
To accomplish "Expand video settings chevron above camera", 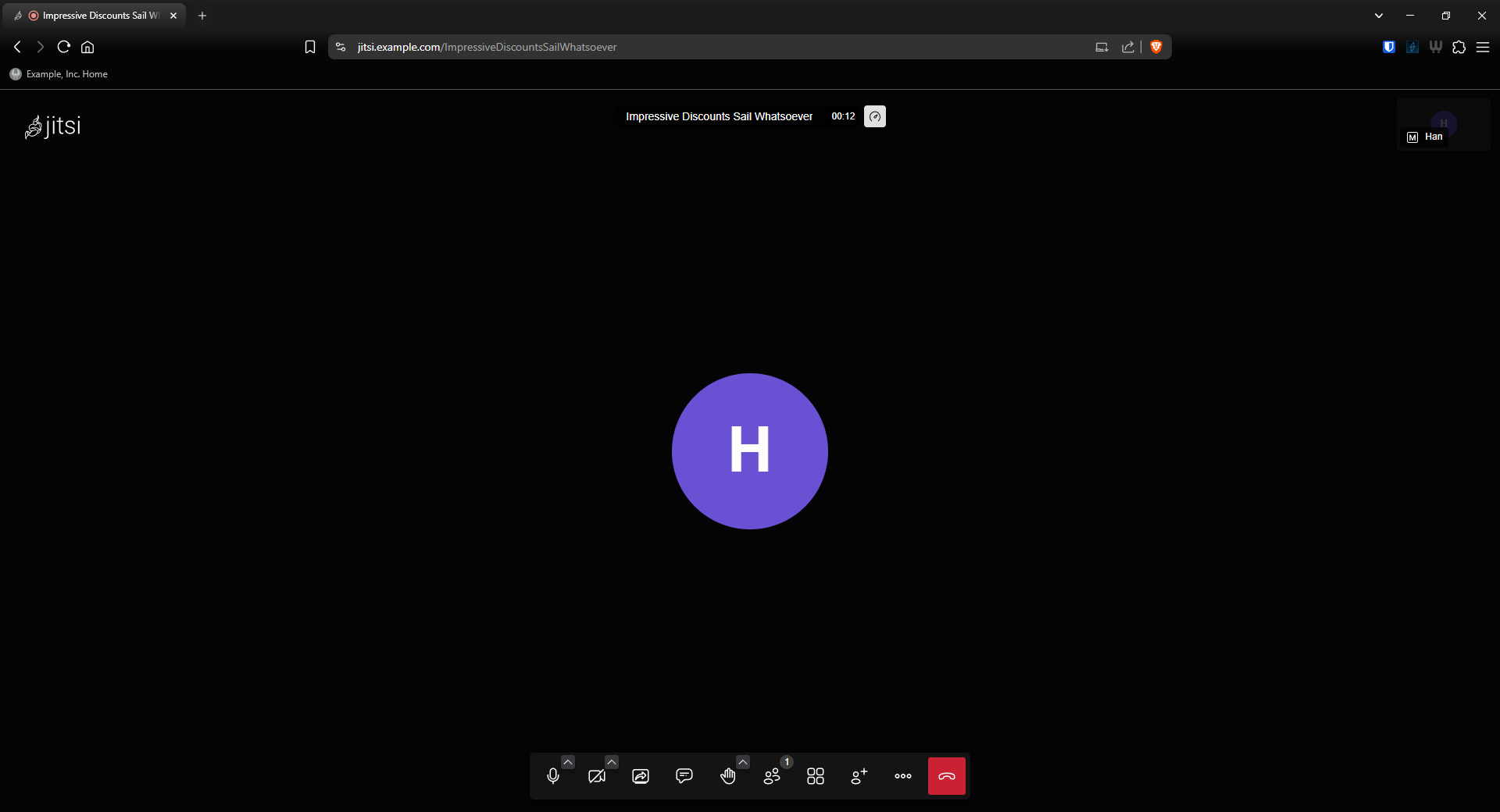I will 612,762.
